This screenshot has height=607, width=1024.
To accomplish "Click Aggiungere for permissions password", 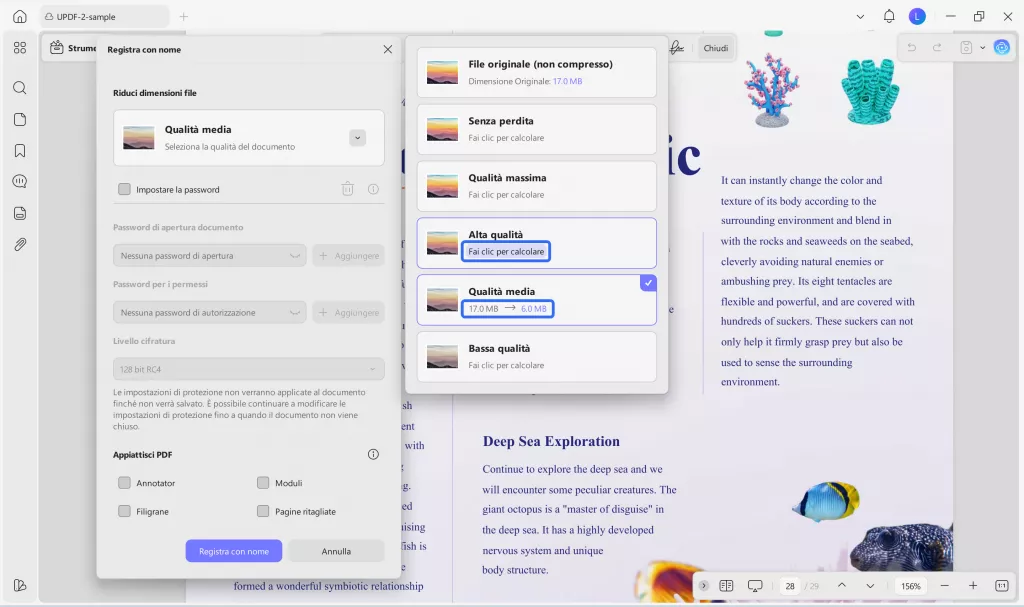I will click(349, 312).
